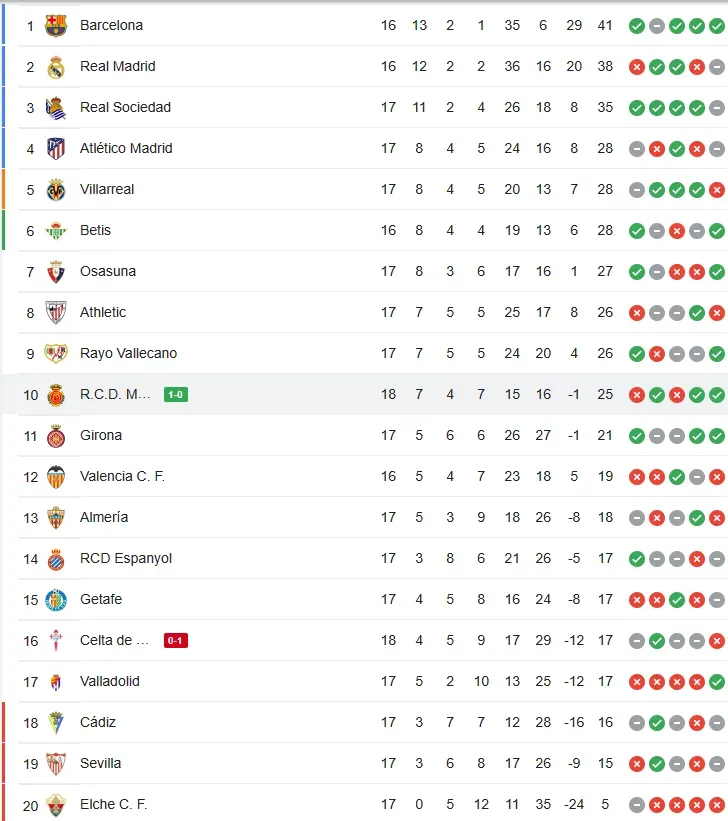
Task: Click the green 1-0 live score badge
Action: coord(176,395)
